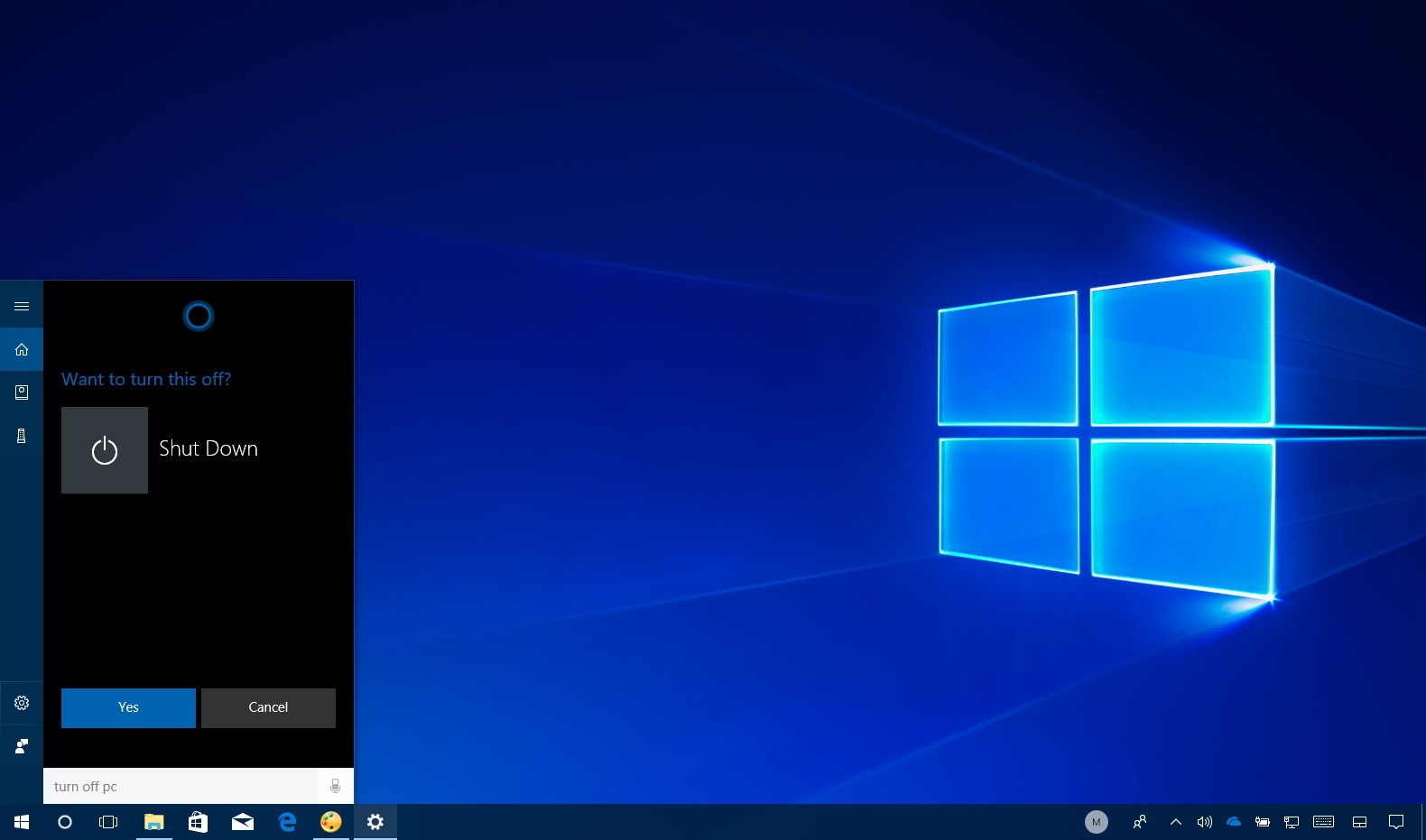Open Action Center notifications

coord(1396,822)
